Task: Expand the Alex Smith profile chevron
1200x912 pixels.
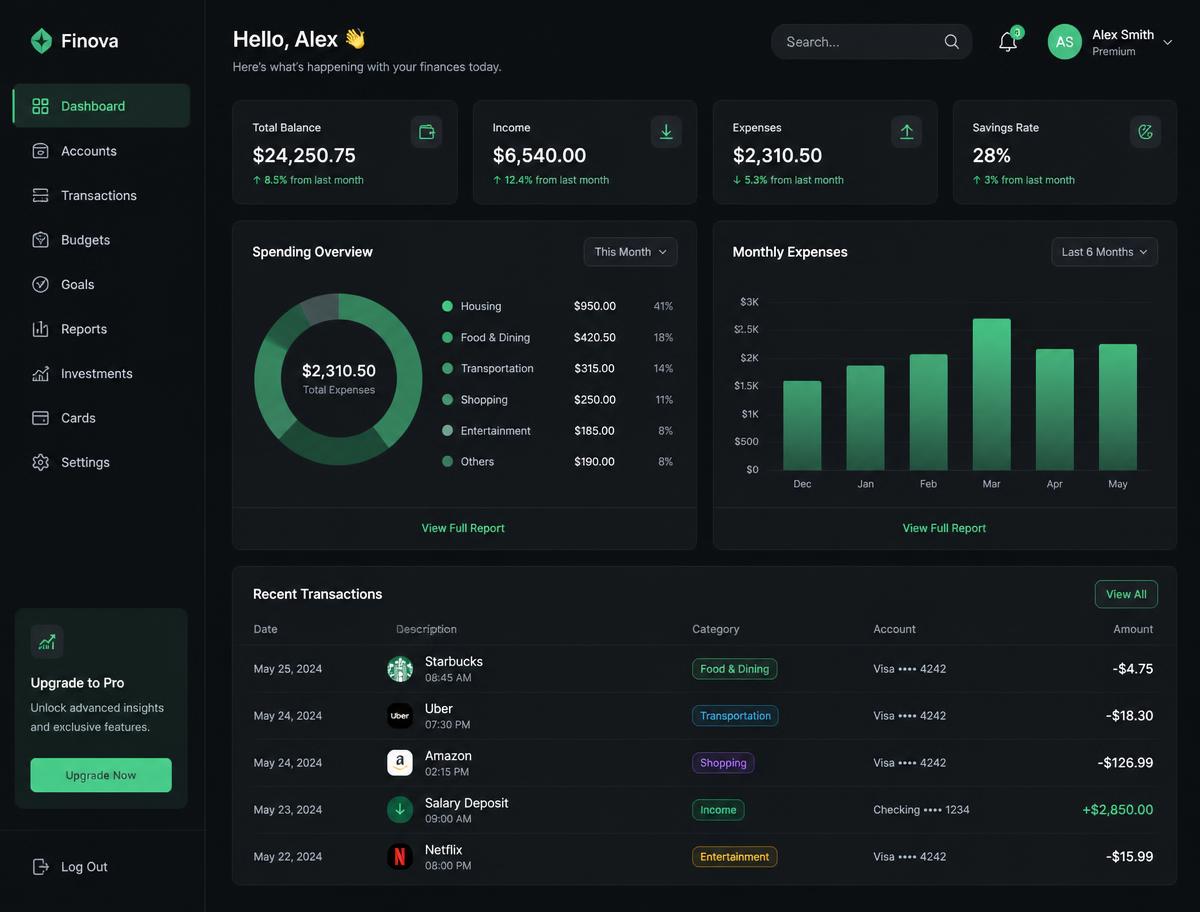Action: pos(1167,43)
